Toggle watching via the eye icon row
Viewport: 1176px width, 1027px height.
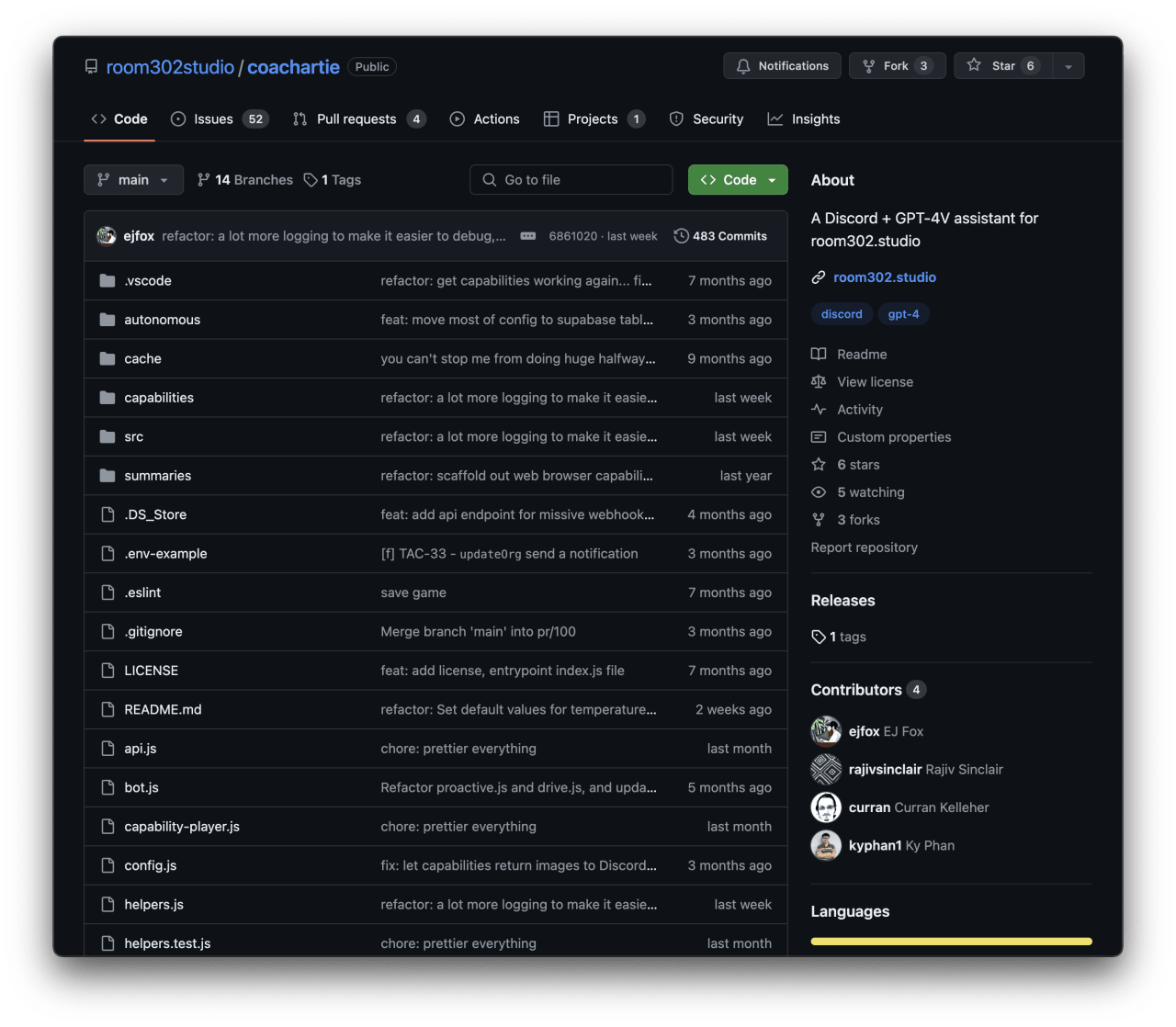tap(818, 491)
